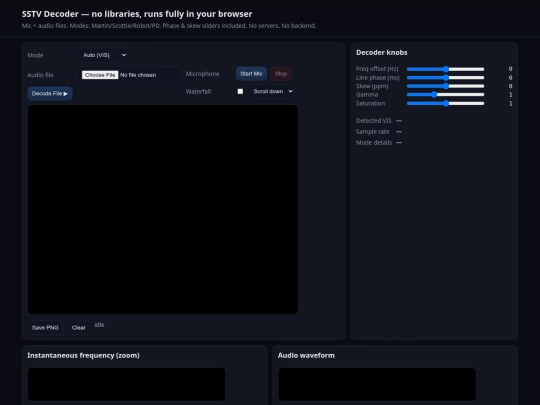
Task: Click the Save PNG button
Action: [45, 328]
